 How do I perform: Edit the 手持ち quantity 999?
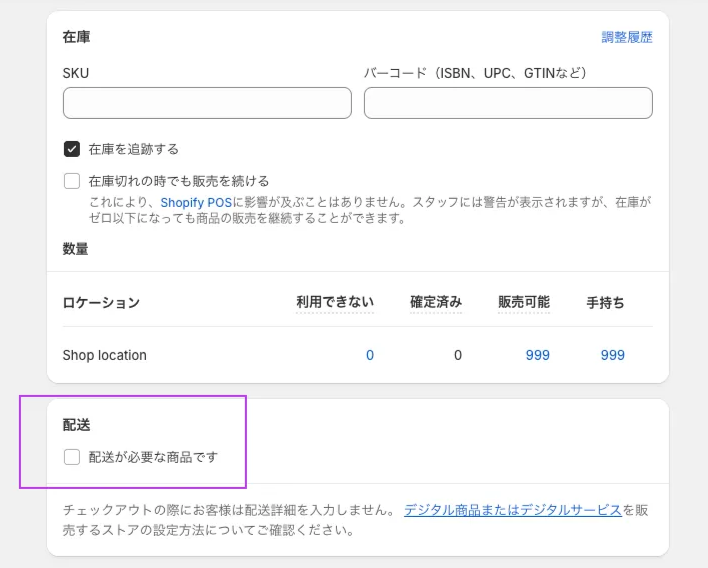pyautogui.click(x=612, y=355)
